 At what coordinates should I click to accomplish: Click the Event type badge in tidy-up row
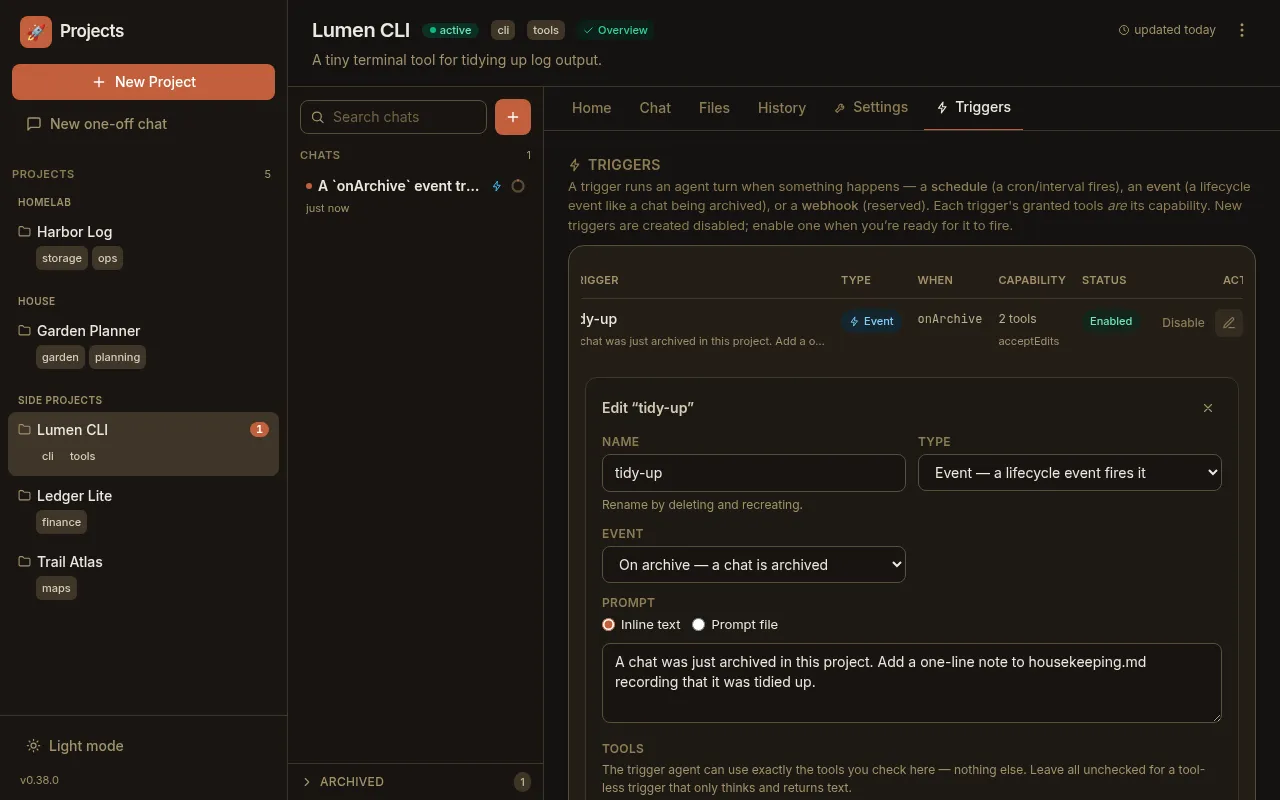click(871, 321)
